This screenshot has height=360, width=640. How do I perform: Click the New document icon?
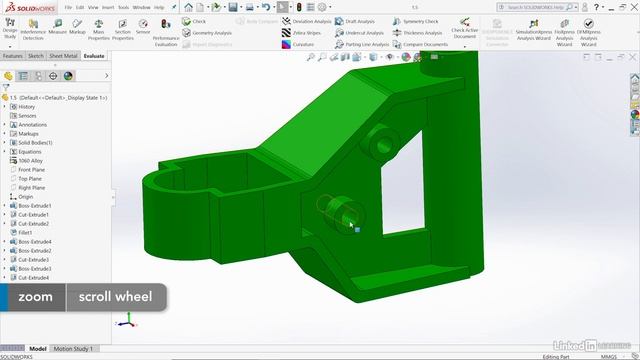pos(200,7)
